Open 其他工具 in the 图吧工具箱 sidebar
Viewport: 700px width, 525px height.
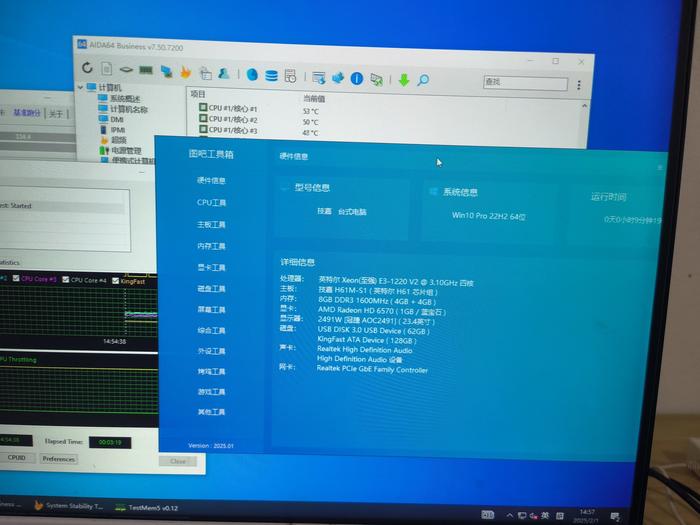pos(211,412)
